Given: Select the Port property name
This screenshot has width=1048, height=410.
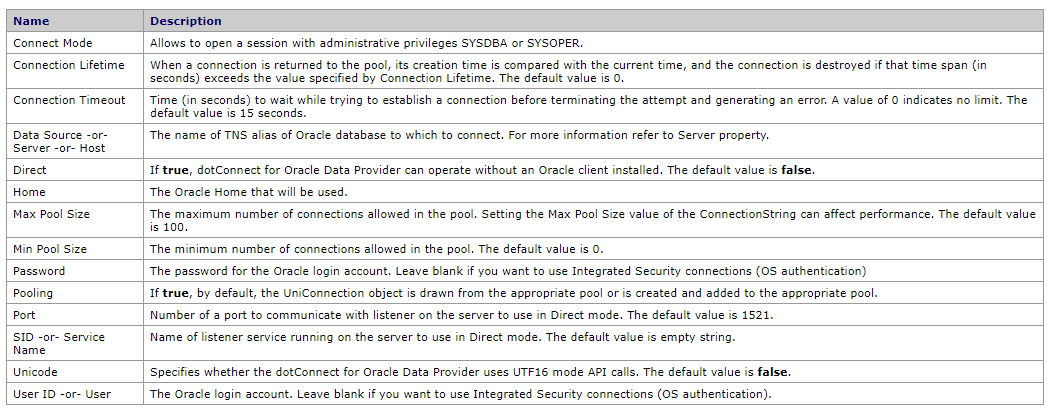Looking at the screenshot, I should [24, 314].
